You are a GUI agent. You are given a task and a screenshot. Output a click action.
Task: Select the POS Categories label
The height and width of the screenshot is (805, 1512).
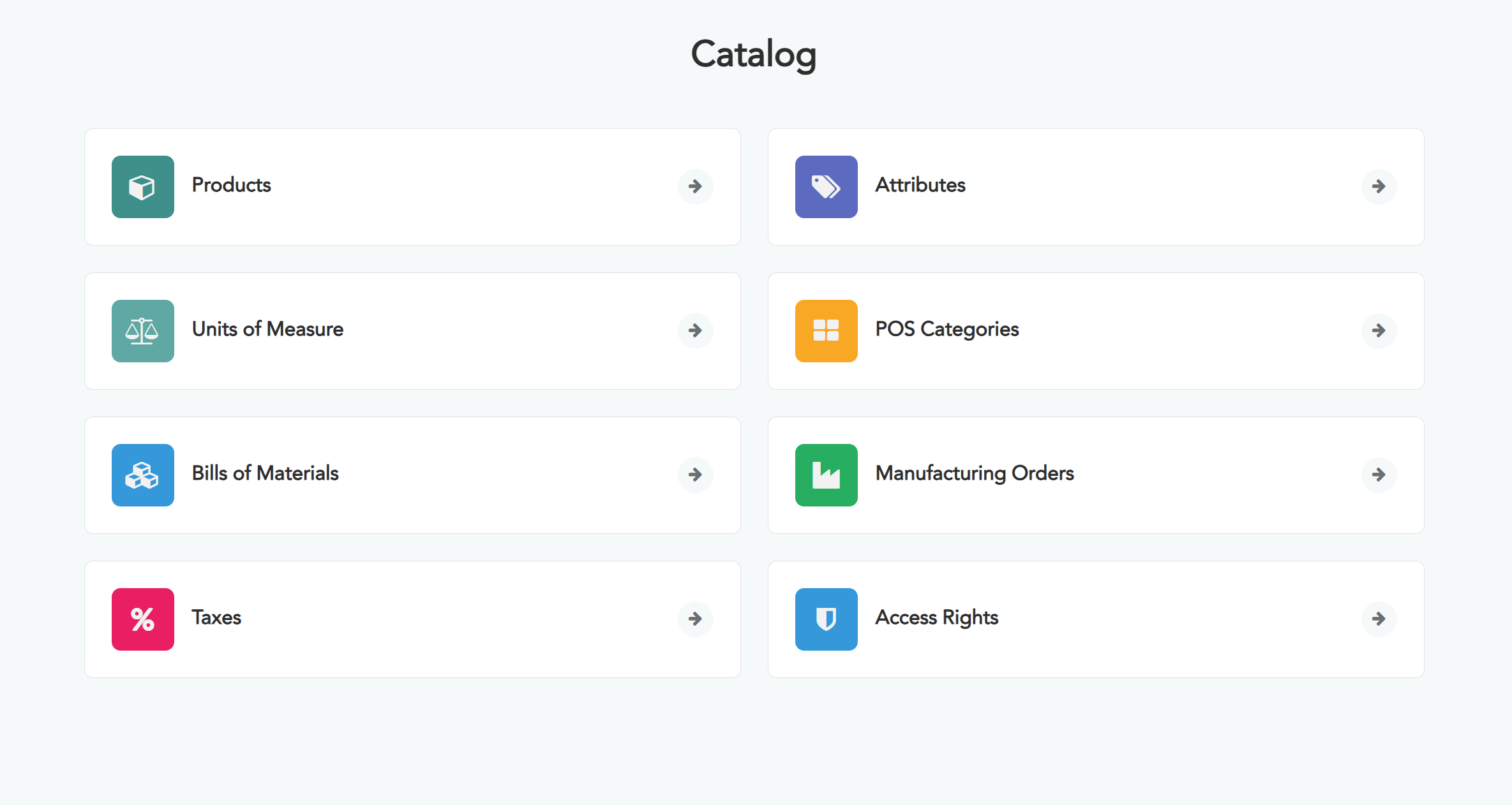click(x=947, y=329)
